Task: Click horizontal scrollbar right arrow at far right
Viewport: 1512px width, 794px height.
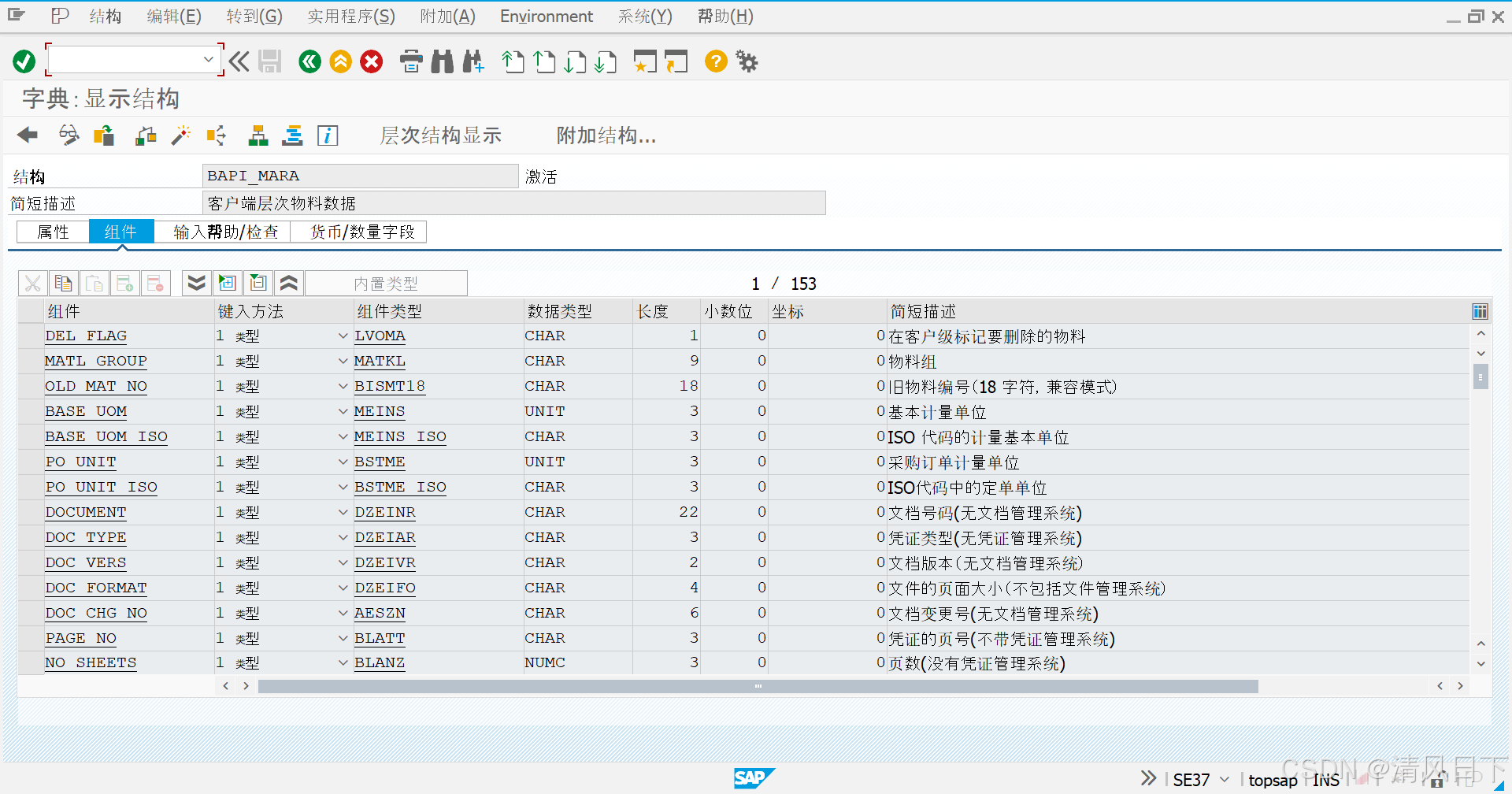Action: coord(1460,686)
